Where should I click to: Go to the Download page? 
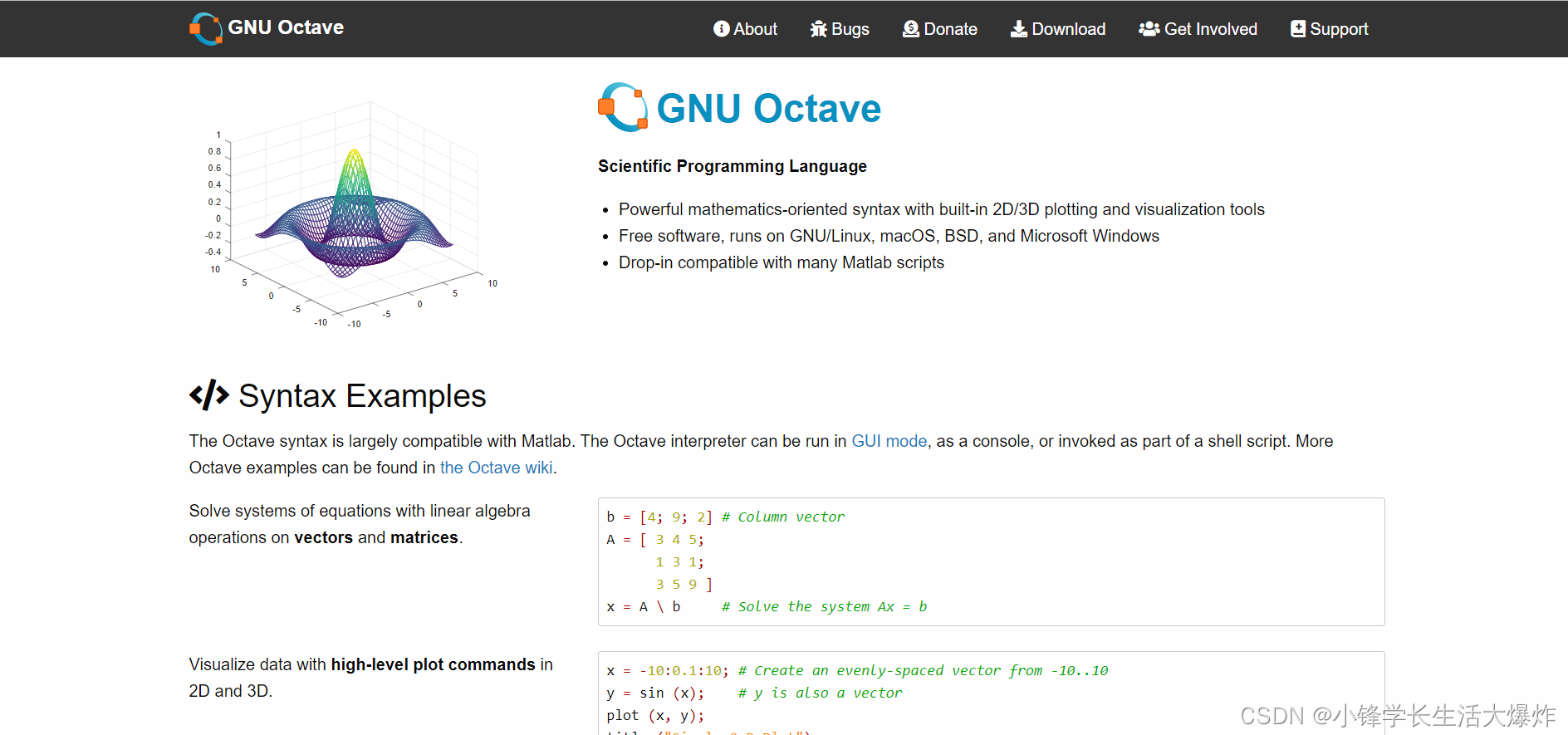pos(1068,29)
